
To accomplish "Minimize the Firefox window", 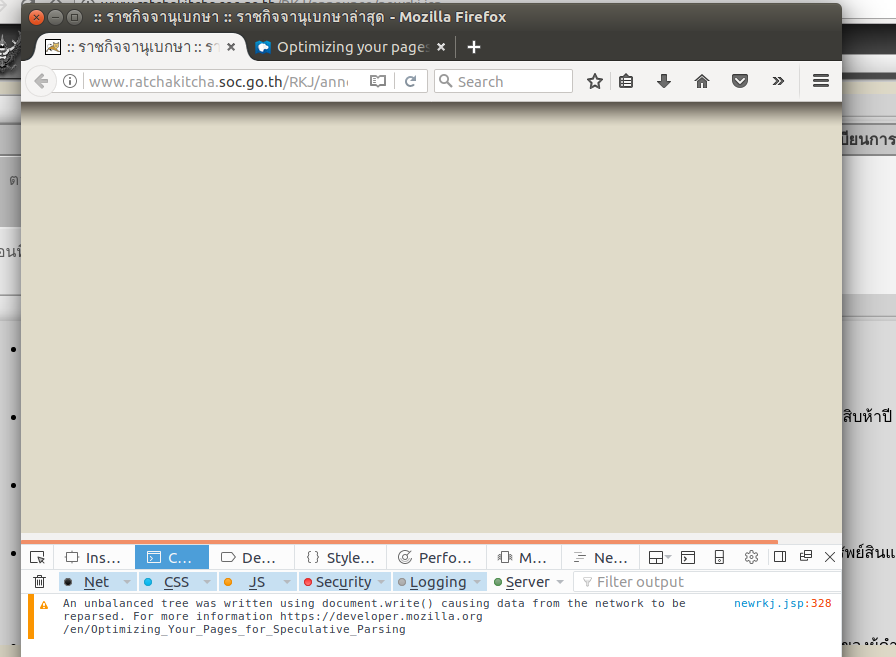I will pyautogui.click(x=55, y=17).
